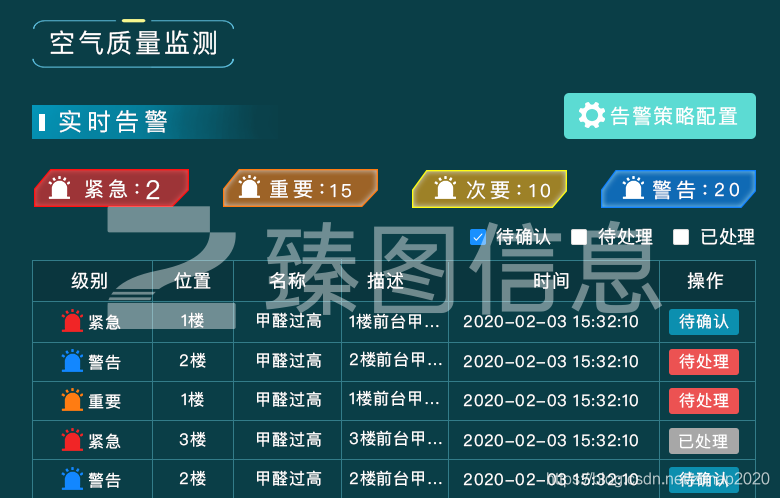Click 3楼 location cell
The image size is (780, 498).
[193, 440]
